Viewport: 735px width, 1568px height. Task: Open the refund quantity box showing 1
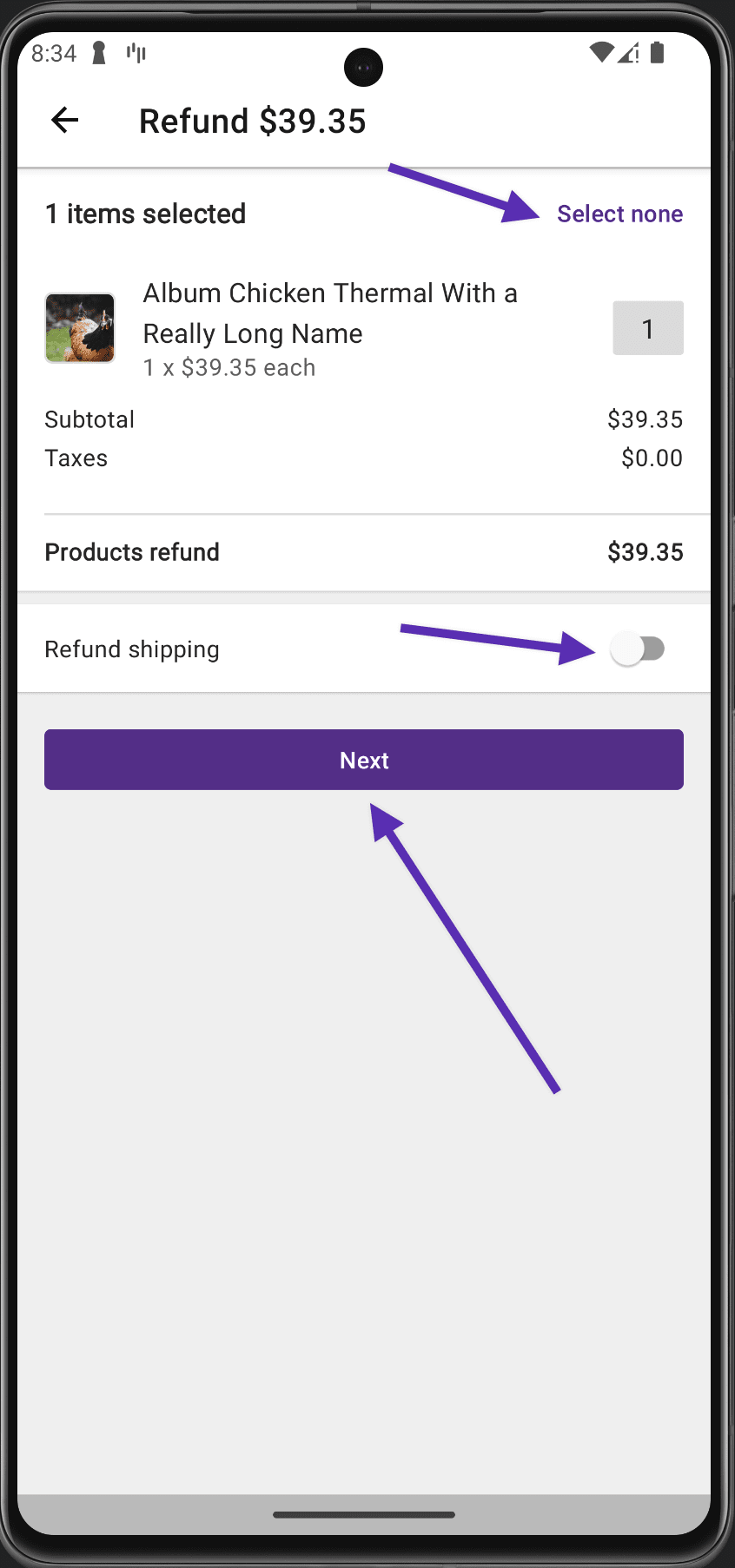648,328
